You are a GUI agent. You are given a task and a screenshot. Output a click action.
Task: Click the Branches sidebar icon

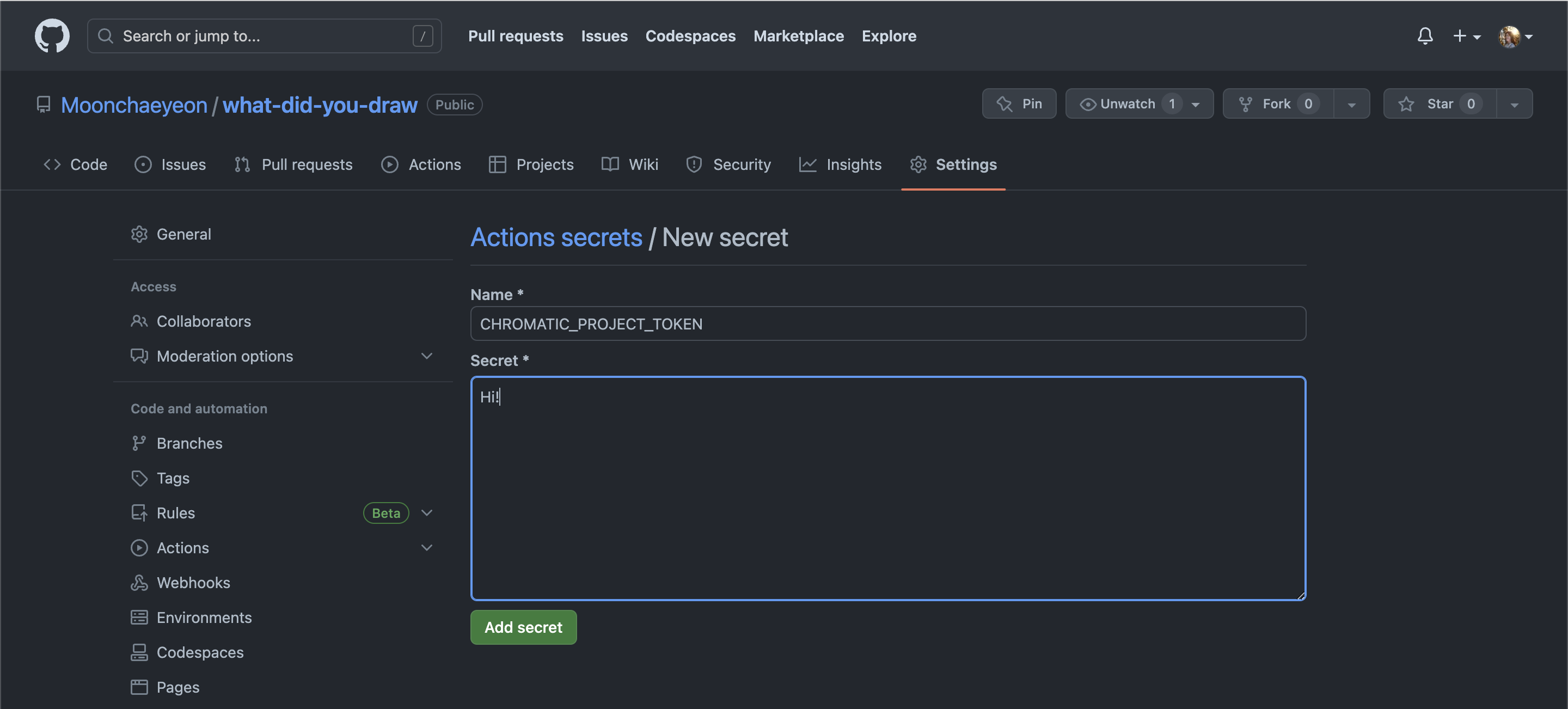pyautogui.click(x=139, y=443)
